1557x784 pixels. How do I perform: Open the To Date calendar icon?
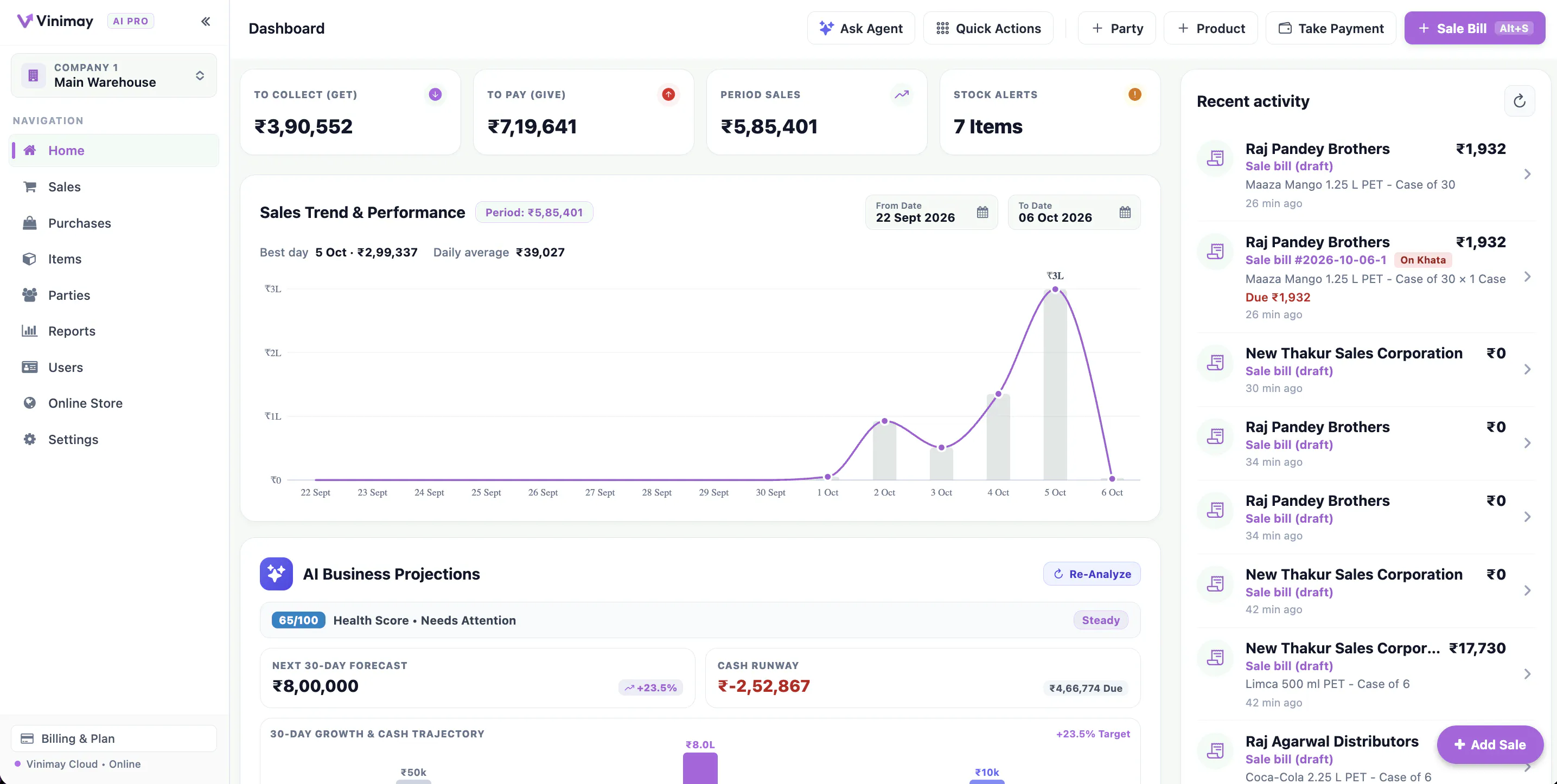tap(1125, 212)
